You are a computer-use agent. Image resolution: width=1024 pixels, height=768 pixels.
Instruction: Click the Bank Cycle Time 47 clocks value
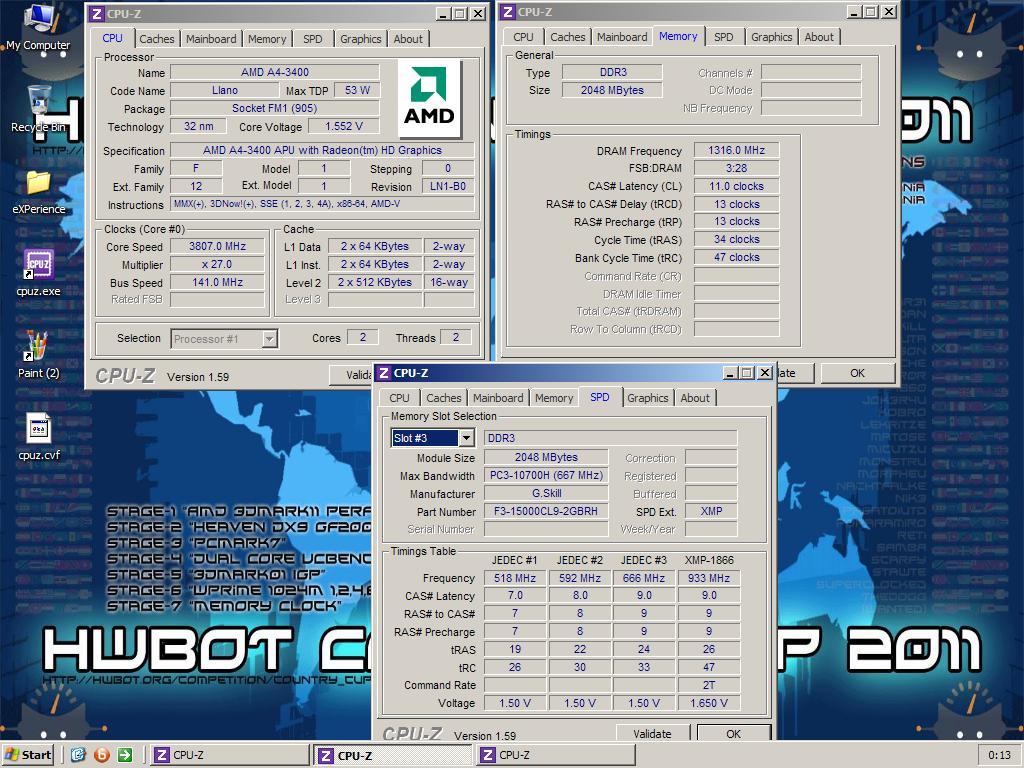pyautogui.click(x=736, y=257)
